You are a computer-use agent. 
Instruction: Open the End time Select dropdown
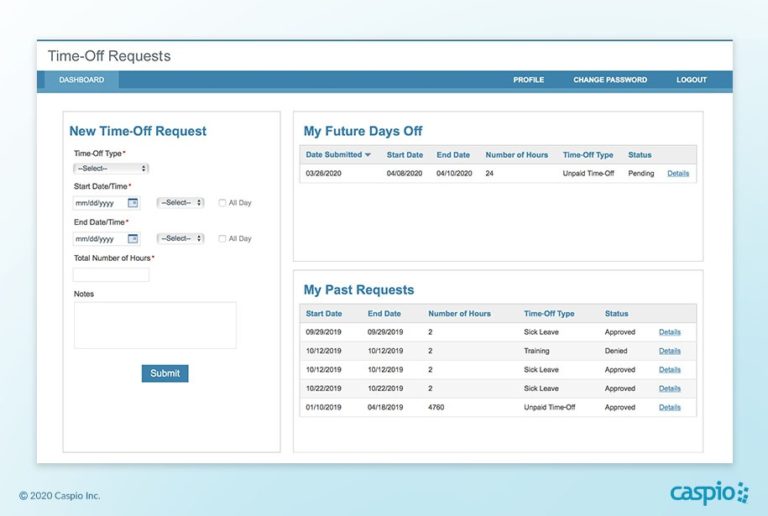point(180,239)
